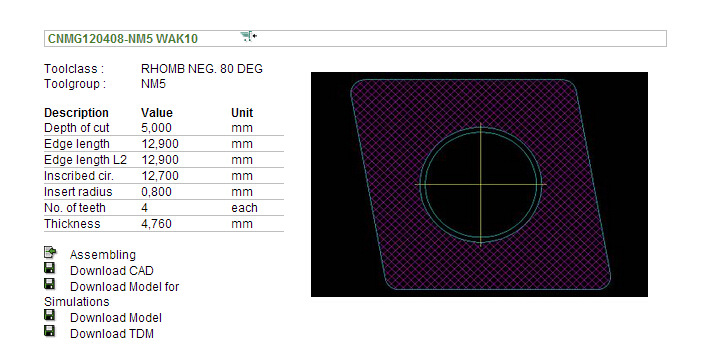
Task: Click the unit 'each' in teeth row
Action: point(244,208)
